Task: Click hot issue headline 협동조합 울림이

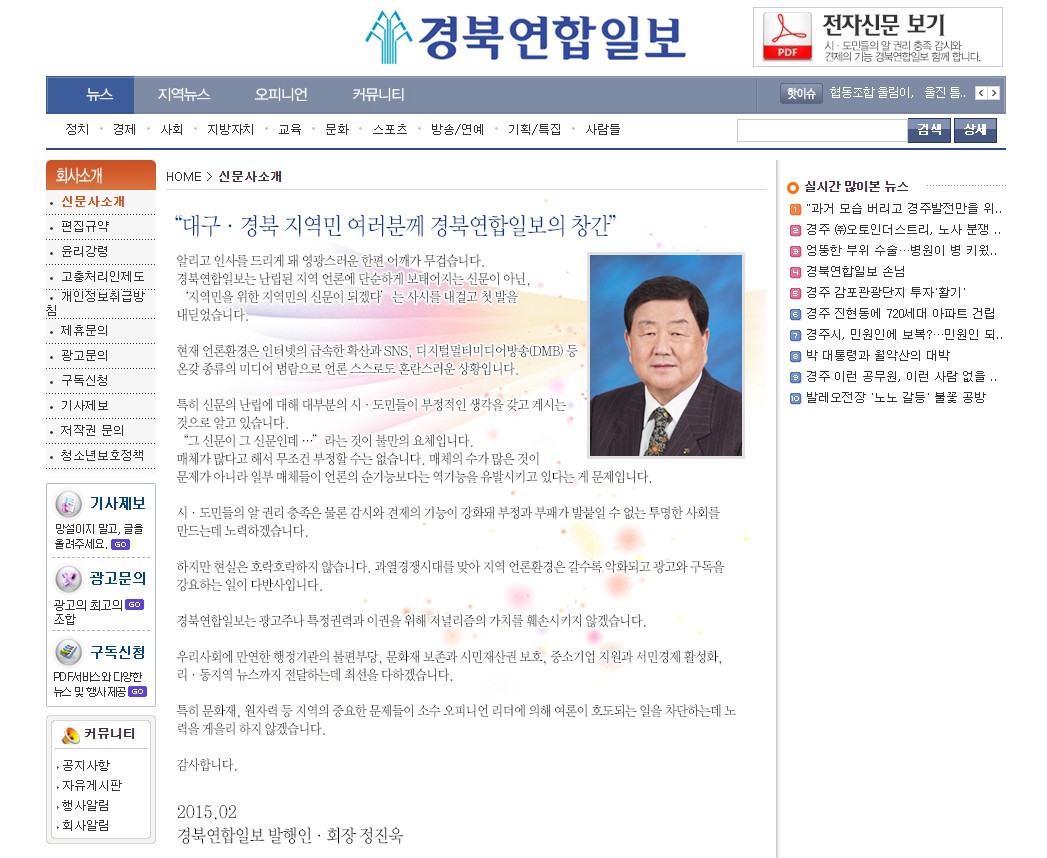Action: click(871, 93)
